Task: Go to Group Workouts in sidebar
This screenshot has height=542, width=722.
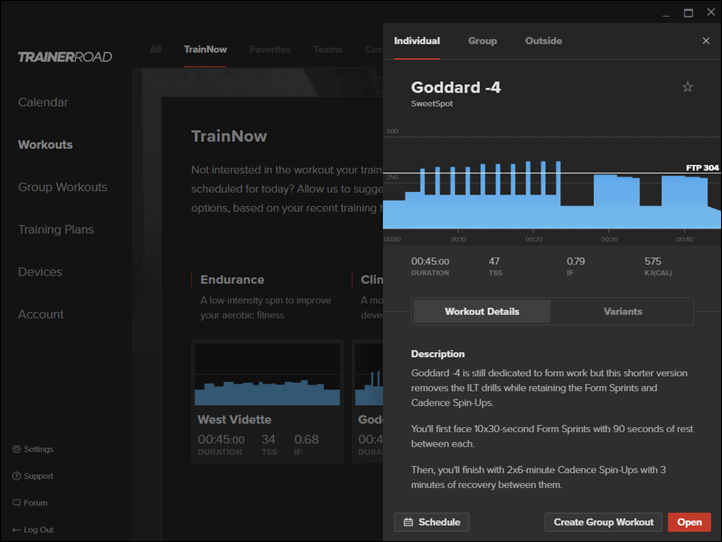Action: click(63, 187)
